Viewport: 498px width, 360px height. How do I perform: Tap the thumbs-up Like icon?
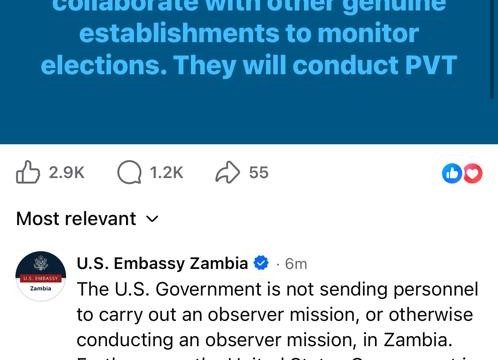(x=28, y=172)
